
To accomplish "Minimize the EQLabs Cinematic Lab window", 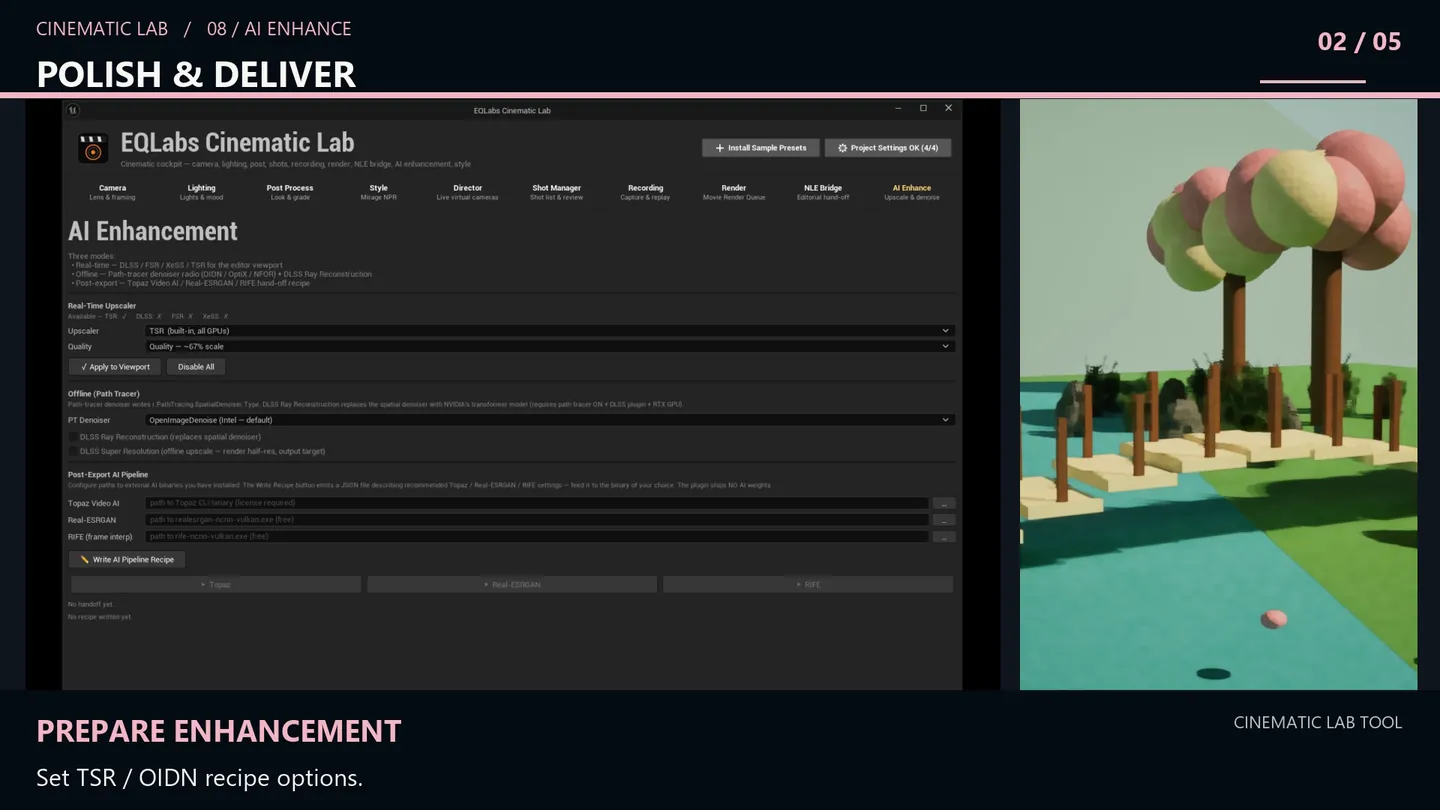I will pos(899,108).
